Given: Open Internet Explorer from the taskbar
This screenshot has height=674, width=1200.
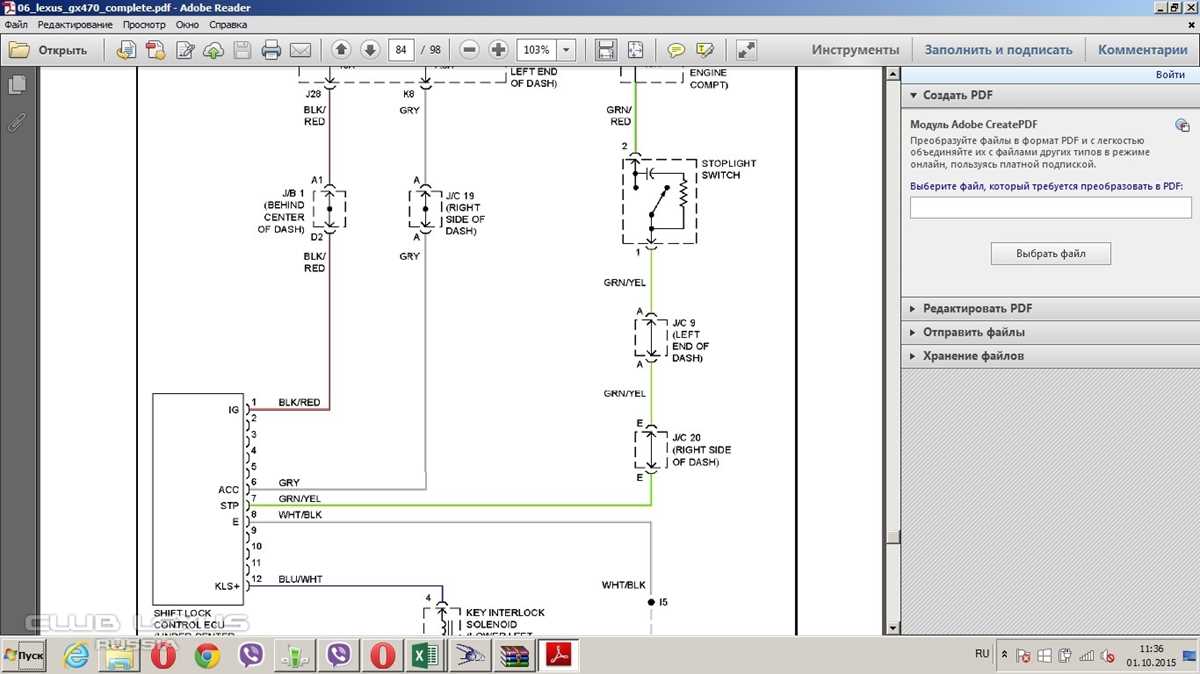Looking at the screenshot, I should coord(77,656).
